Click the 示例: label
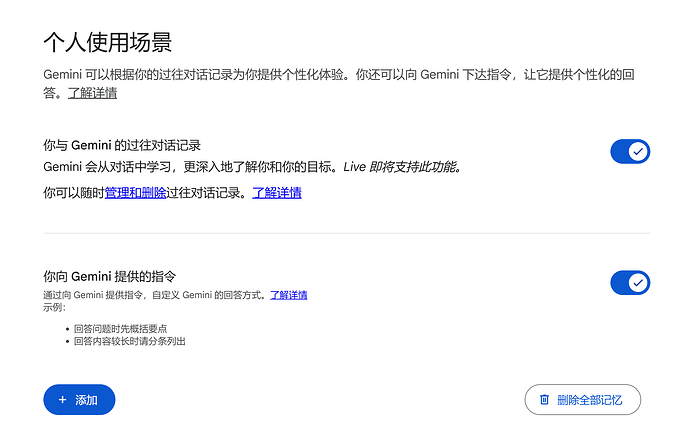 click(54, 307)
